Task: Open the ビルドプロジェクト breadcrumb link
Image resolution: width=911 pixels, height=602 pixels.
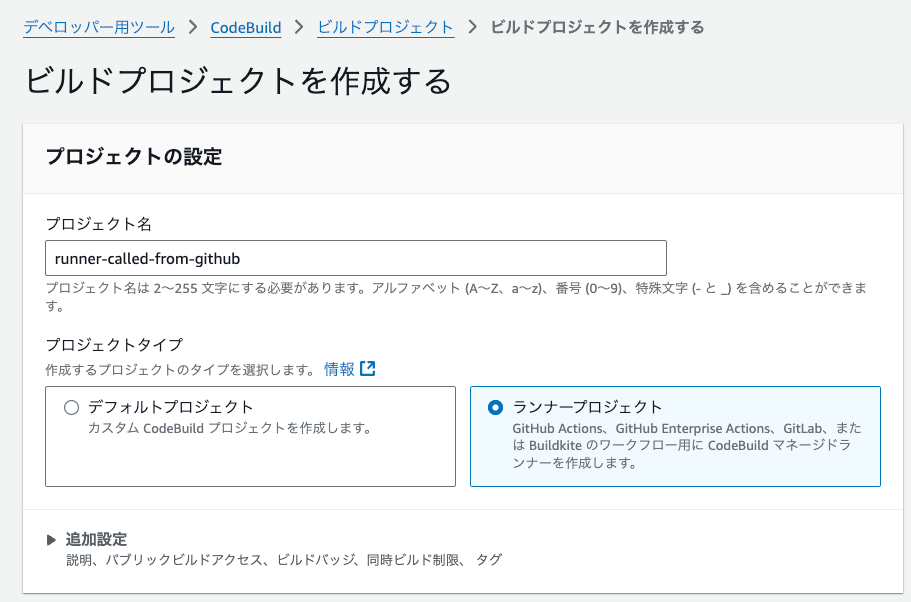Action: pos(385,27)
